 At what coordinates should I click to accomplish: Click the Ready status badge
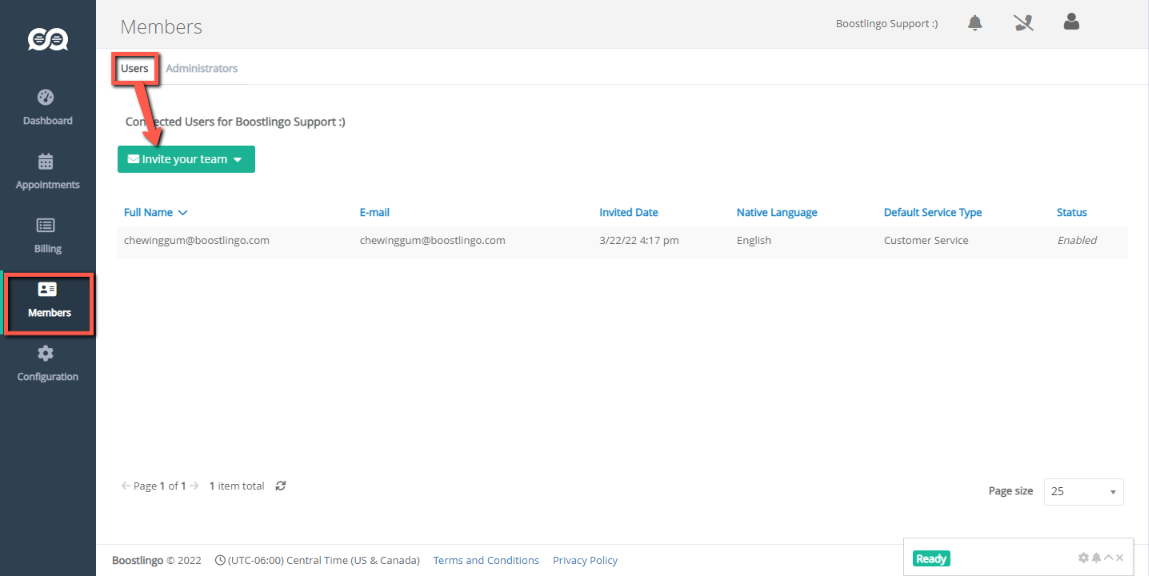[x=931, y=558]
